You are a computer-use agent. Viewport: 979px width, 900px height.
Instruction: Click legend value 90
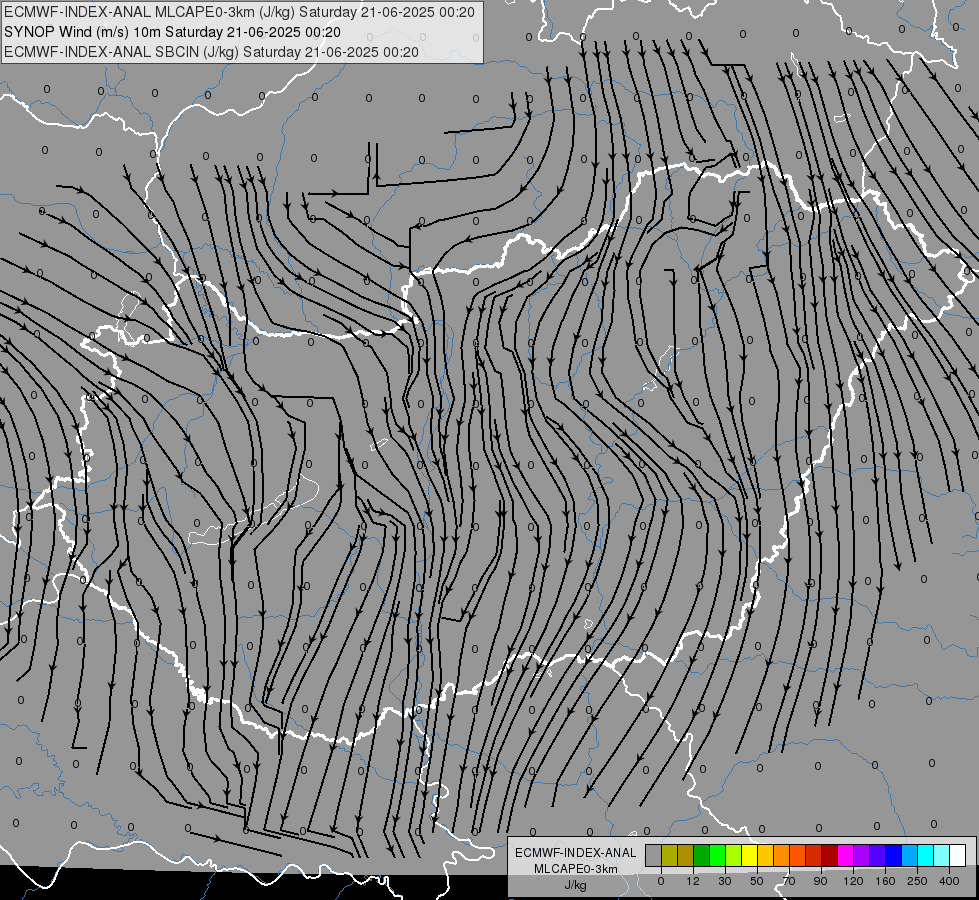[820, 881]
